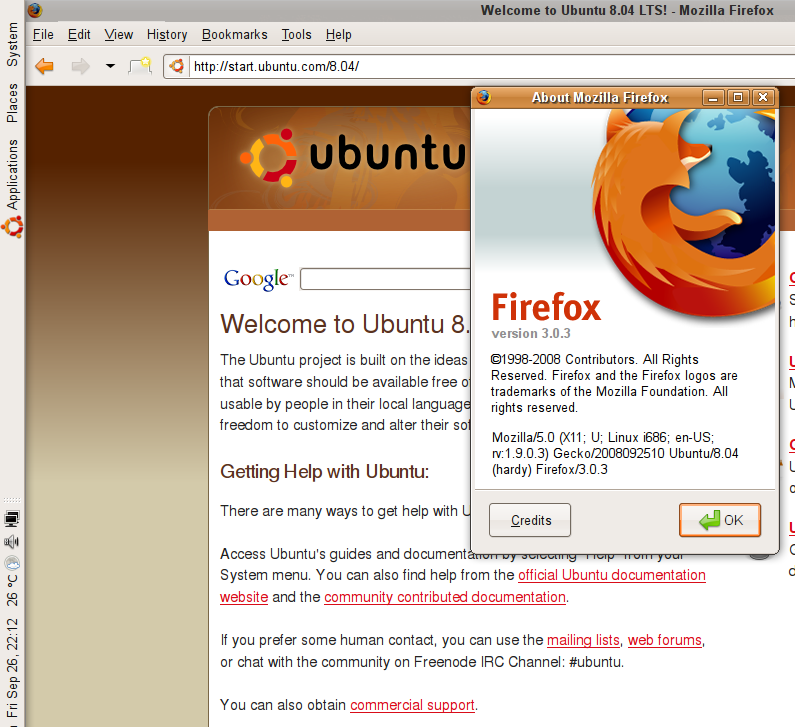The height and width of the screenshot is (727, 795).
Task: Open the History menu
Action: point(167,34)
